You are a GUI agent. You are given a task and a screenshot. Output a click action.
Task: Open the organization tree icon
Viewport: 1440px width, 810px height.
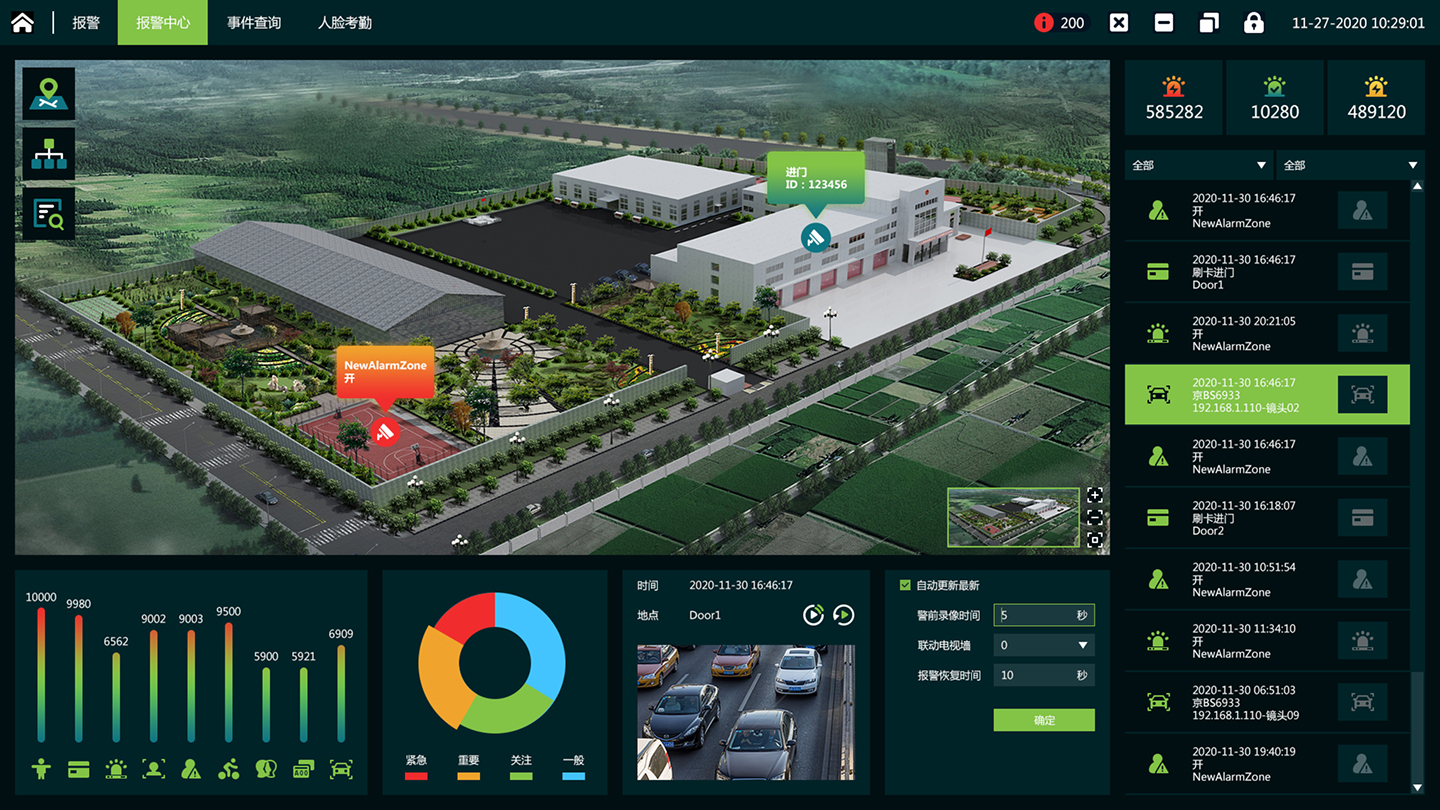tap(49, 154)
